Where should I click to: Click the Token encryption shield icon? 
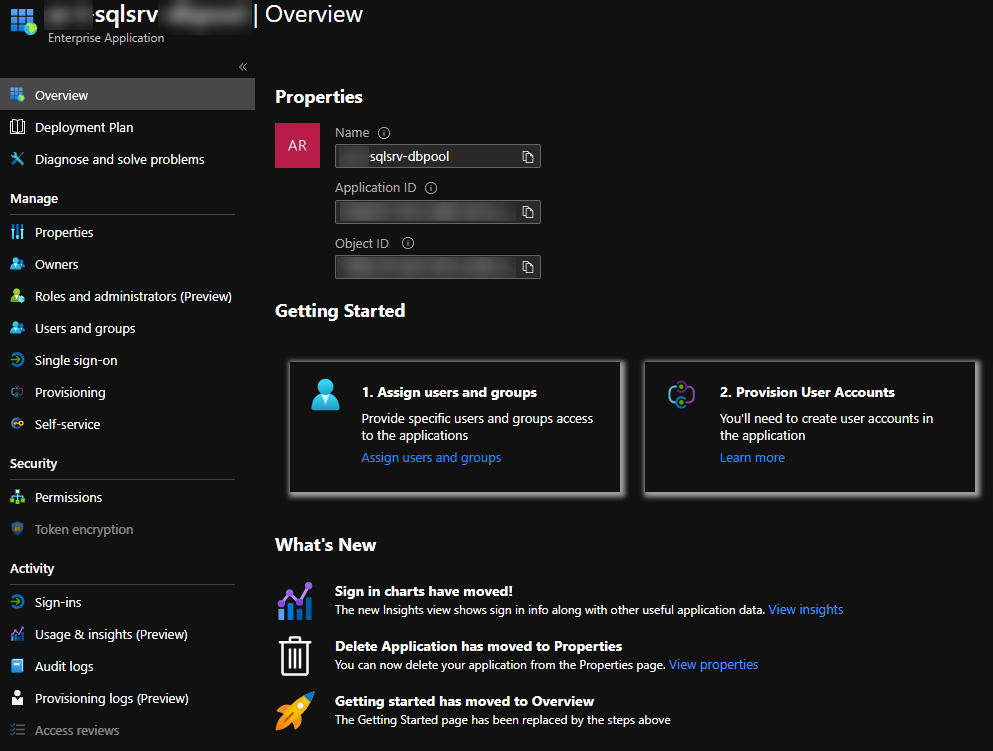pos(18,529)
